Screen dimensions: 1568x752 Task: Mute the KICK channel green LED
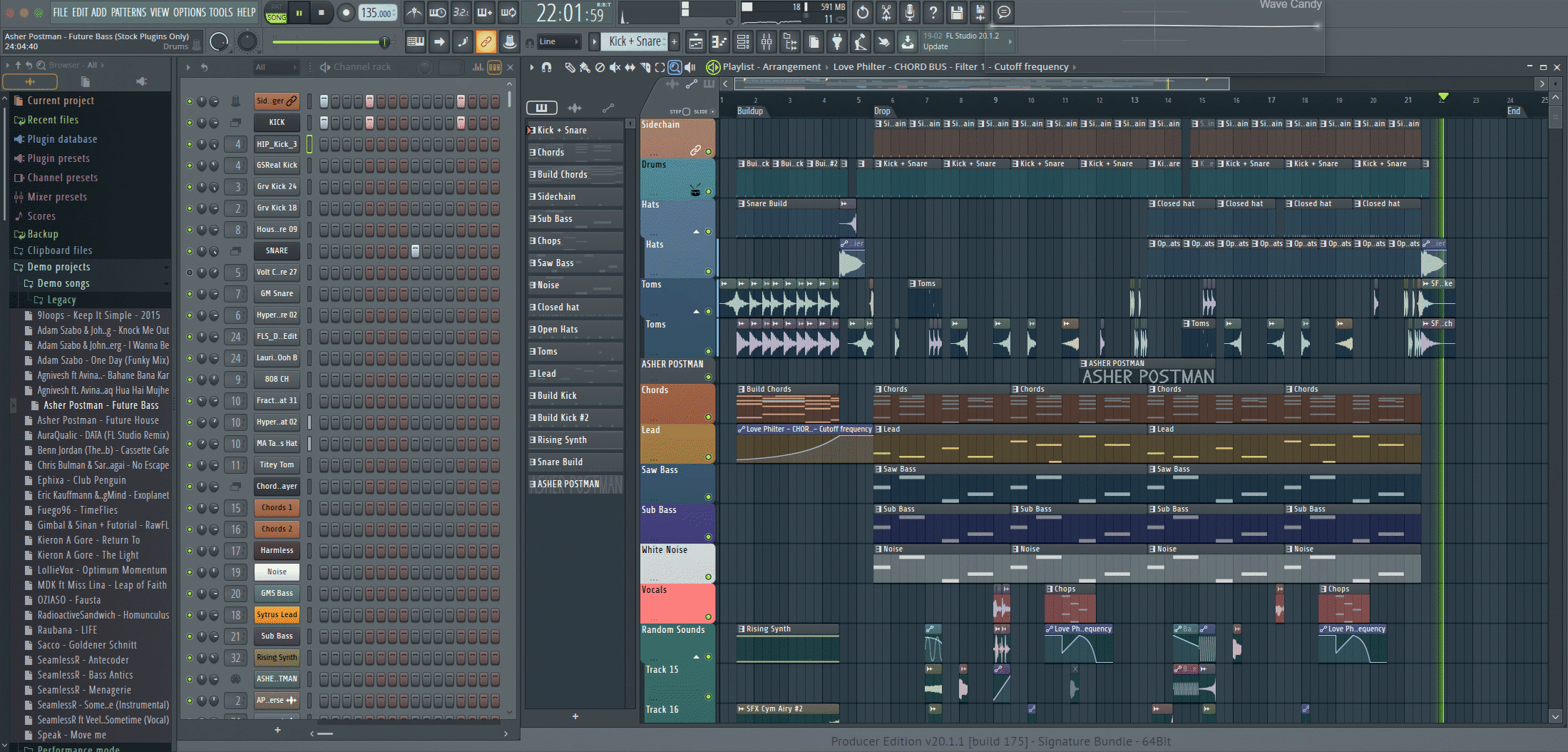[x=190, y=123]
